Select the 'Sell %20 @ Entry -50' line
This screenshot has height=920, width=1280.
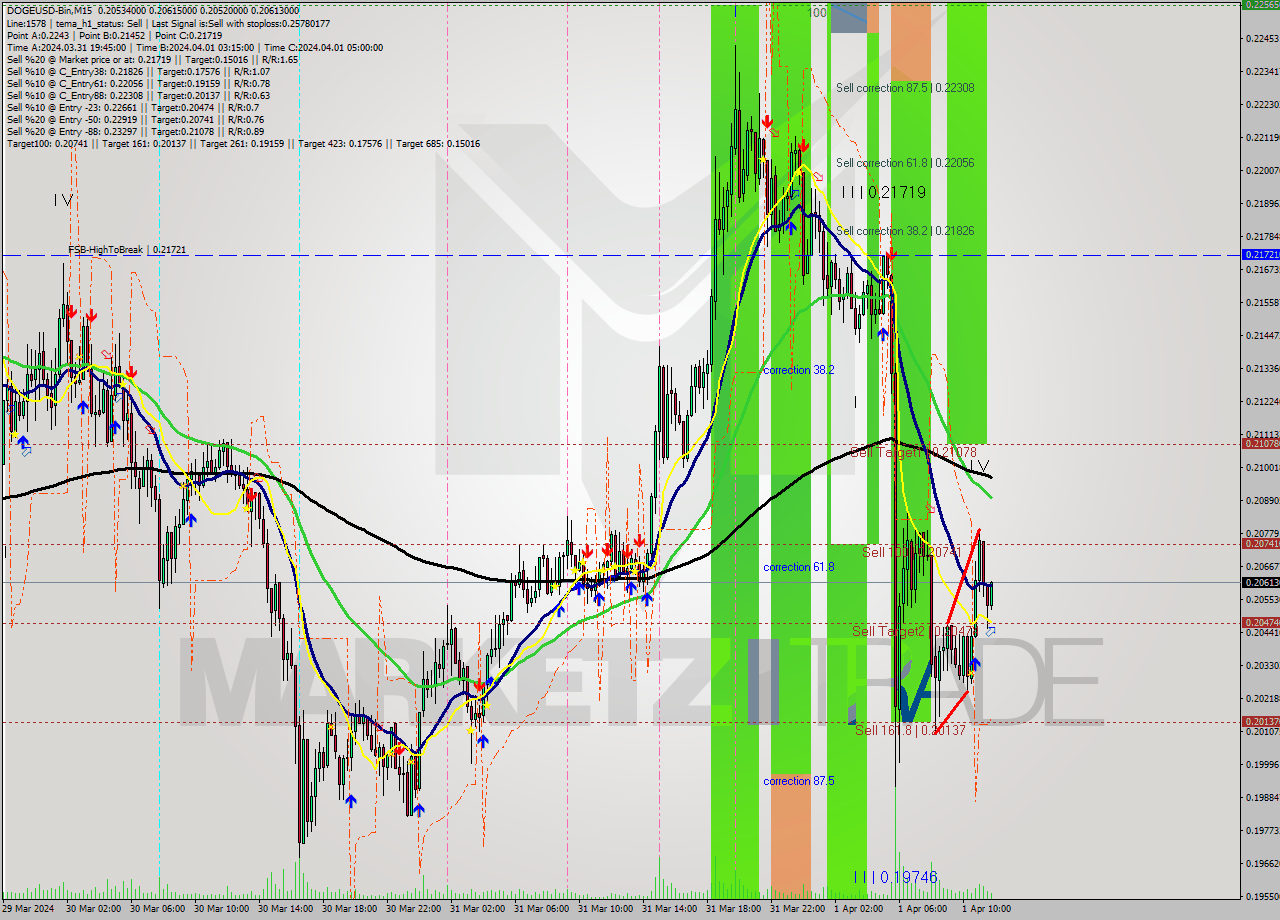[x=135, y=119]
